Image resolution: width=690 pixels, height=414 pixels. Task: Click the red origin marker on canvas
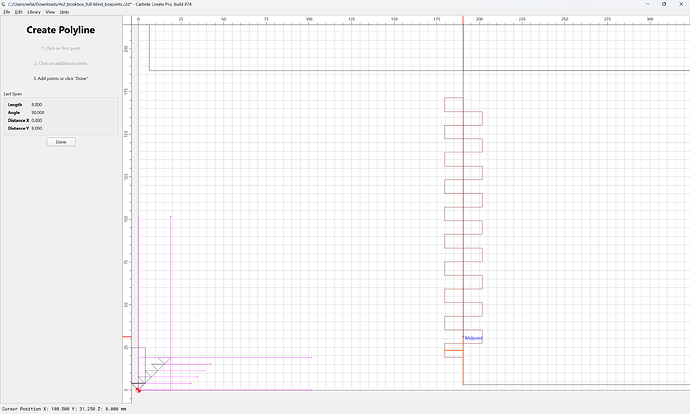(x=138, y=390)
